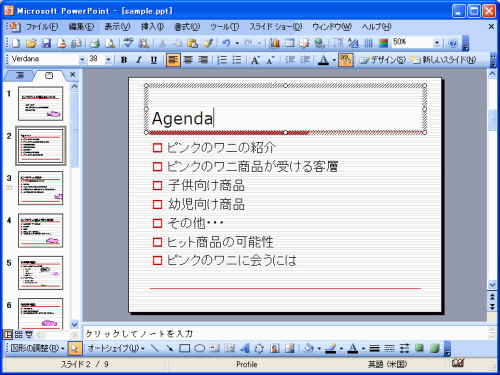Apply 3-D style to the shape

coord(434,348)
